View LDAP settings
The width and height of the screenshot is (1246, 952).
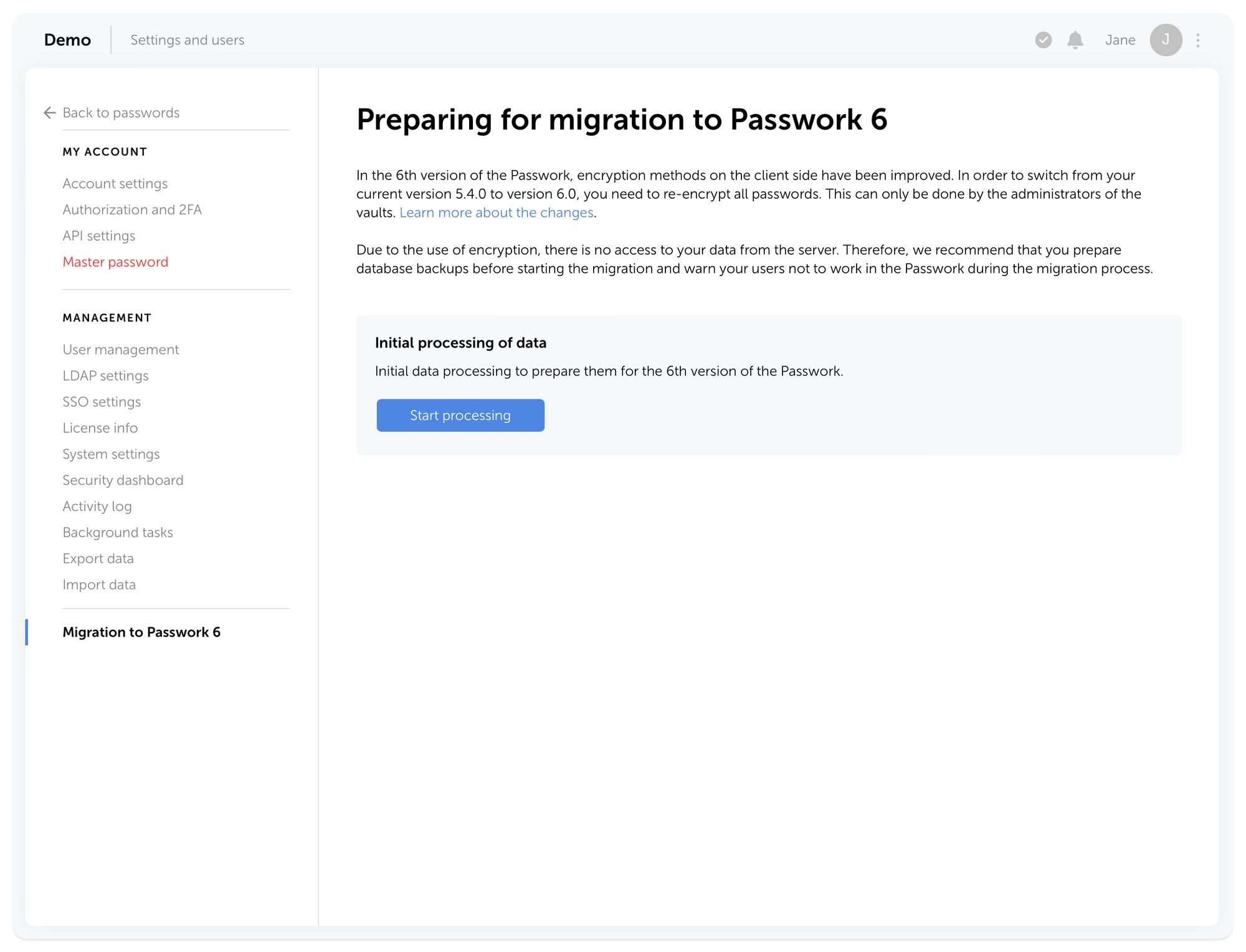(105, 376)
